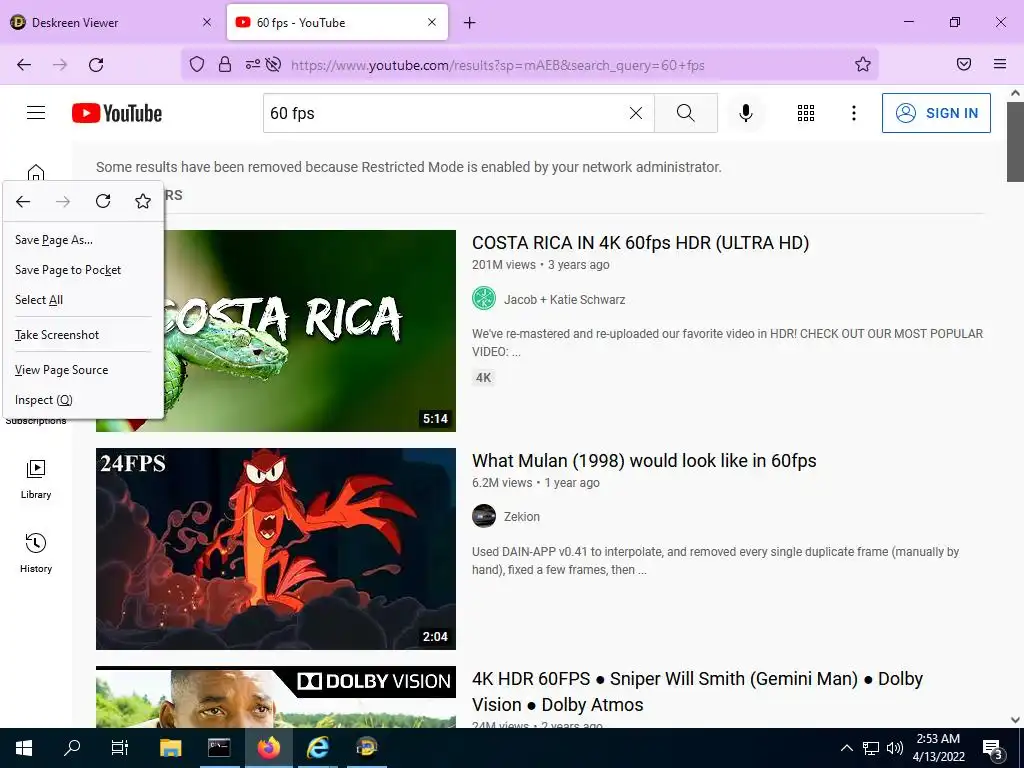
Task: Open the Costa Rica video thumbnail
Action: 310,330
